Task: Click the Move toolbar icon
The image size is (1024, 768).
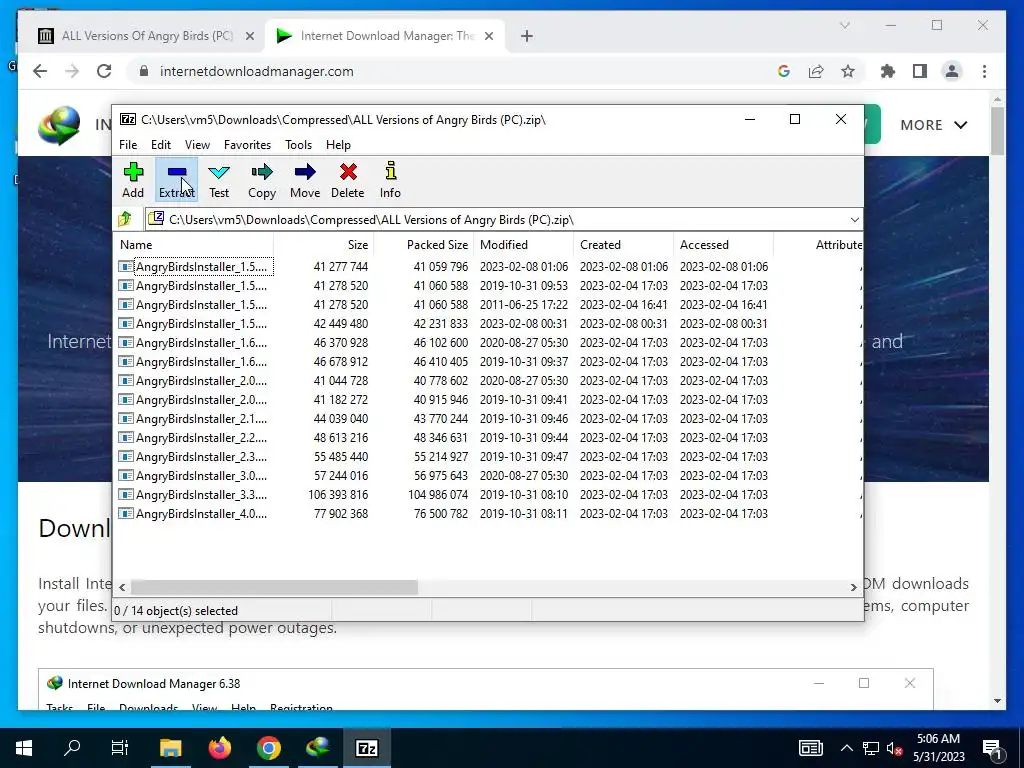Action: click(305, 180)
